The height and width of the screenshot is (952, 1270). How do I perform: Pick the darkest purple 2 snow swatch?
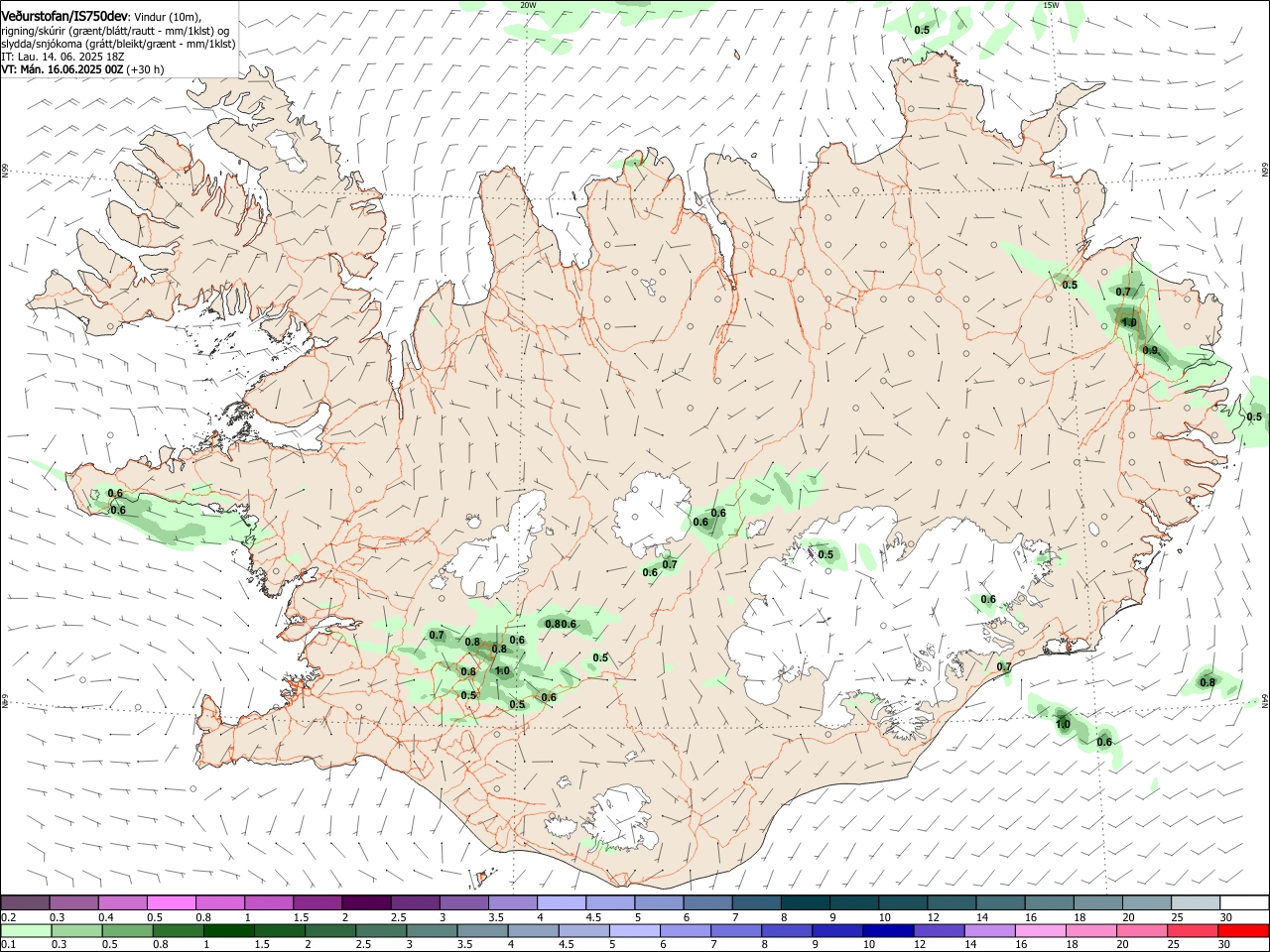tap(366, 902)
